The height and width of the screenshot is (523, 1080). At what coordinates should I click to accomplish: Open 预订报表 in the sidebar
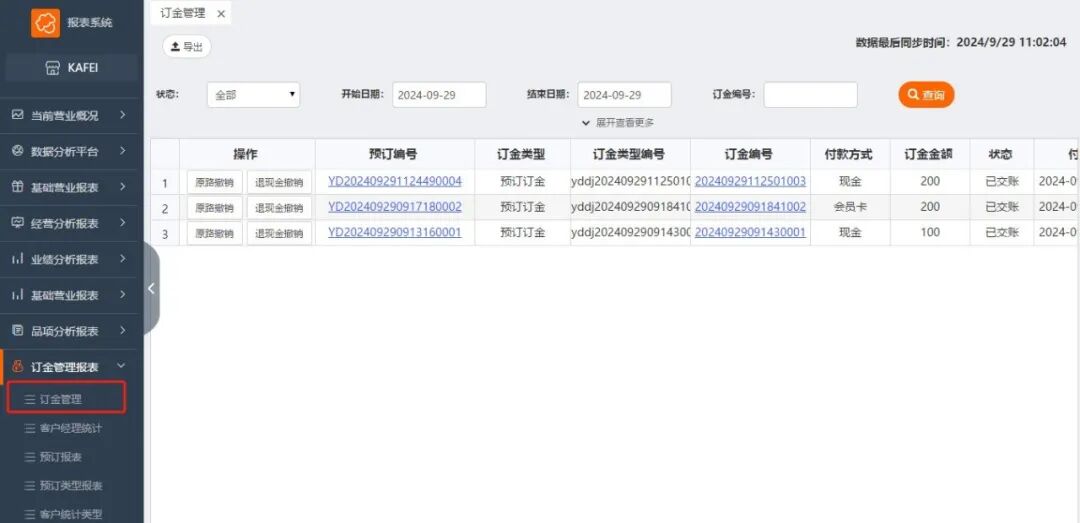click(61, 457)
